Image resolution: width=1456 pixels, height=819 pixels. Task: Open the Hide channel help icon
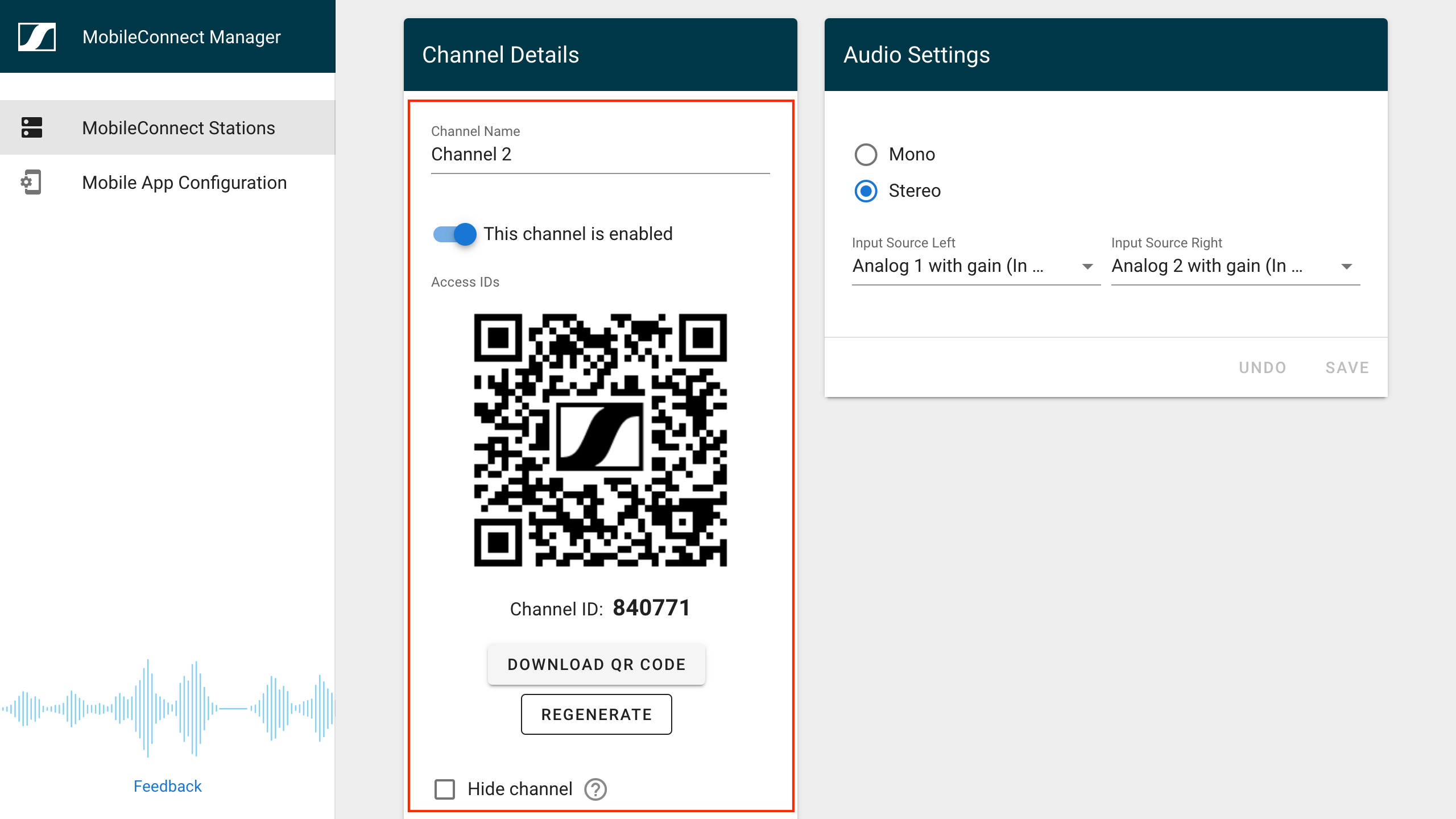pyautogui.click(x=595, y=789)
